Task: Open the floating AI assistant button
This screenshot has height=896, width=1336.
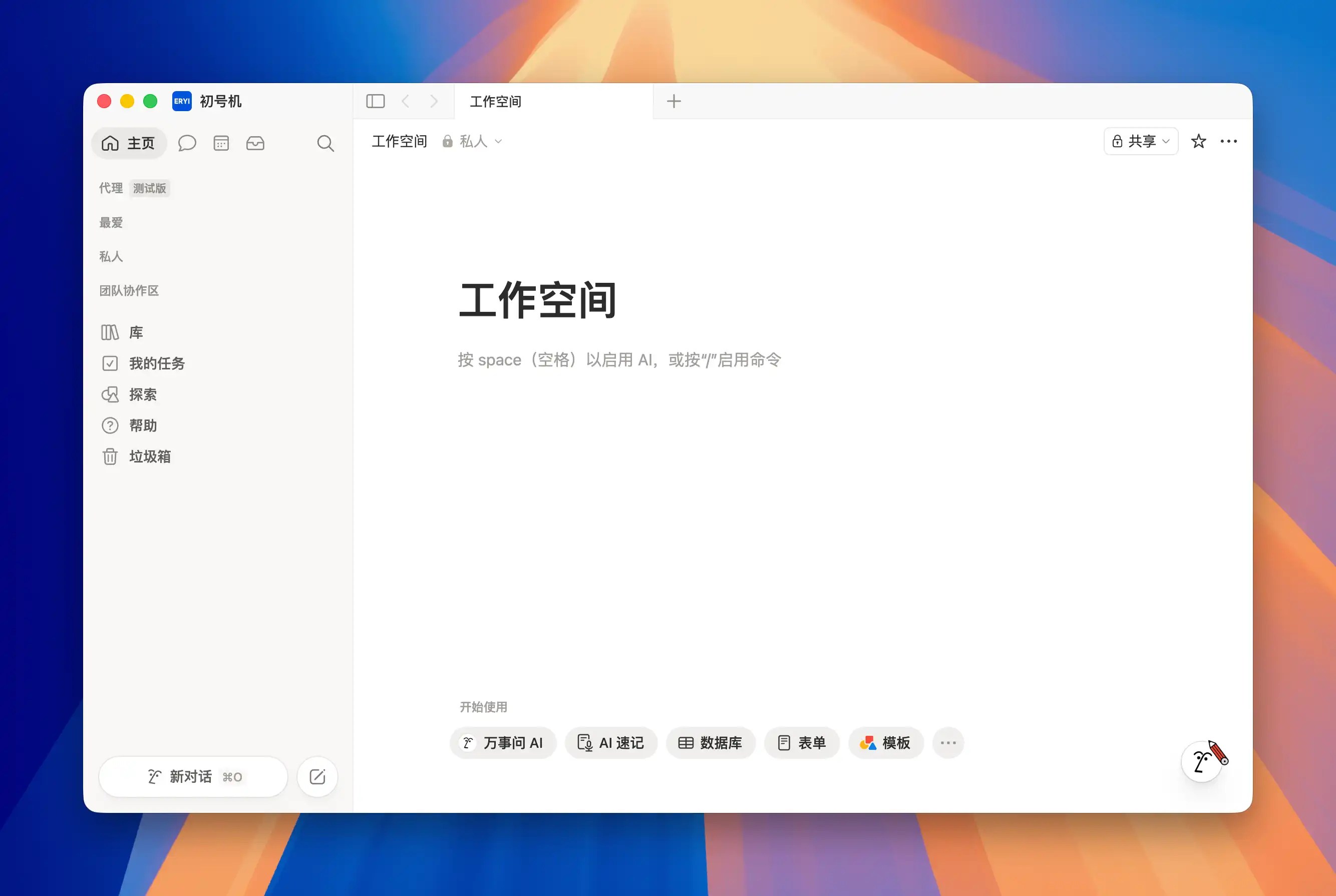Action: coord(1202,762)
